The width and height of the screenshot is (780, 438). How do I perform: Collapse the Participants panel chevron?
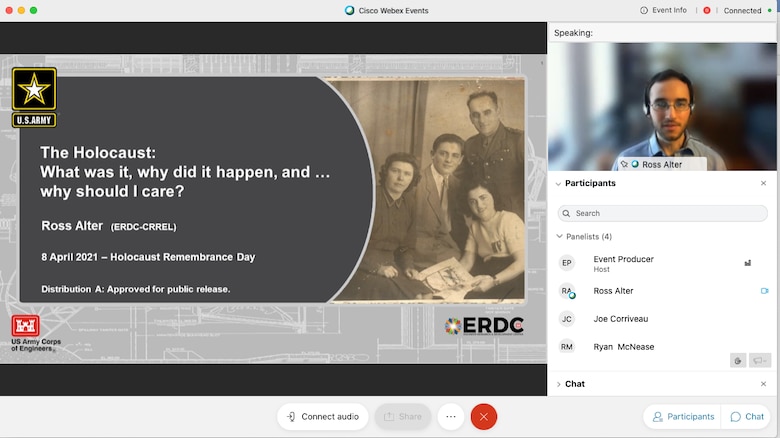(558, 184)
